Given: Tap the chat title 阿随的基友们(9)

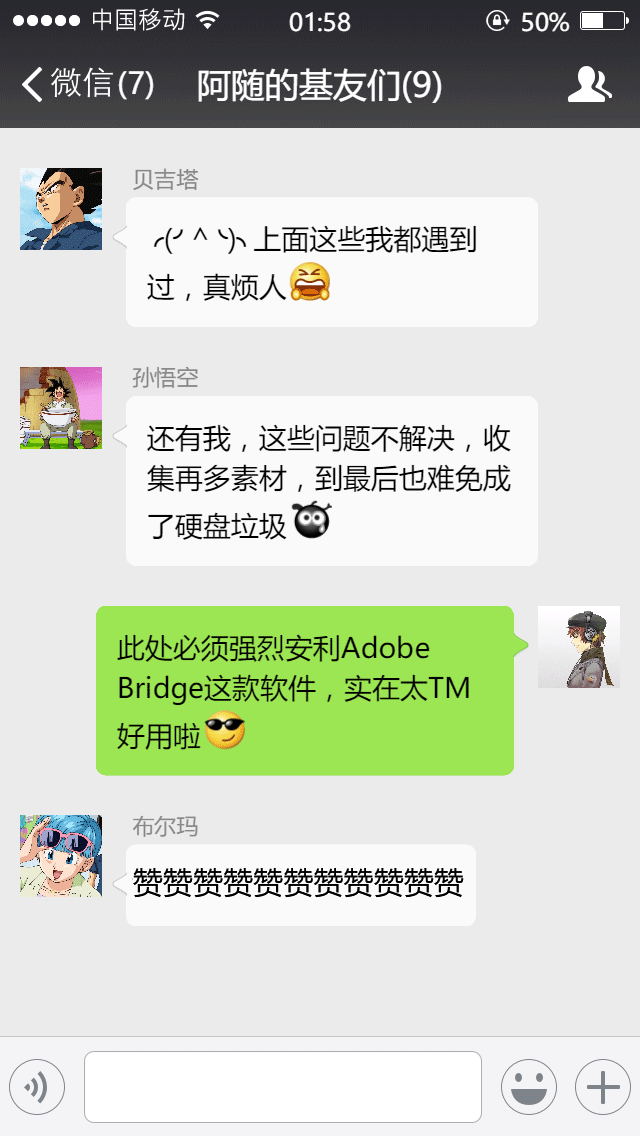Looking at the screenshot, I should 319,85.
